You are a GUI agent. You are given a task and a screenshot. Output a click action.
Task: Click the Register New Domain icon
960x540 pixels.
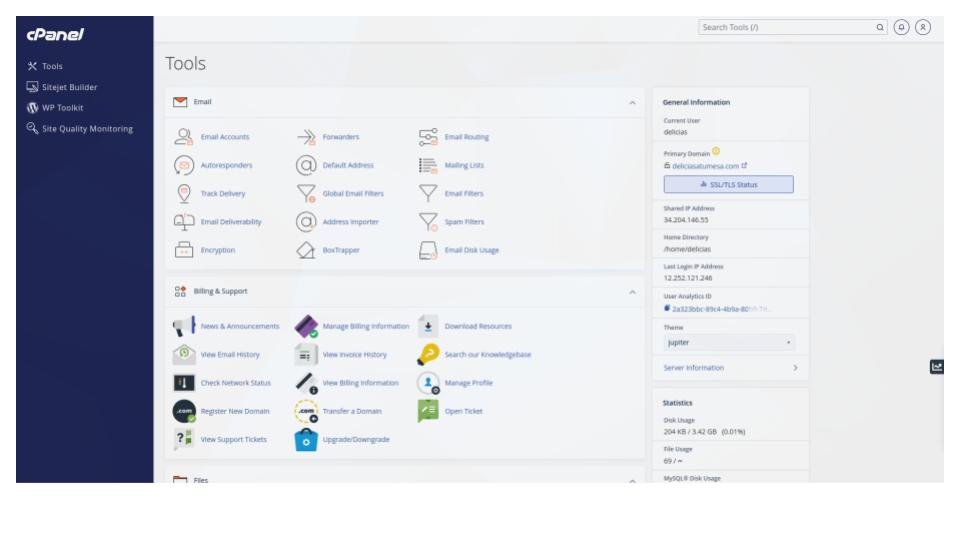tap(184, 411)
